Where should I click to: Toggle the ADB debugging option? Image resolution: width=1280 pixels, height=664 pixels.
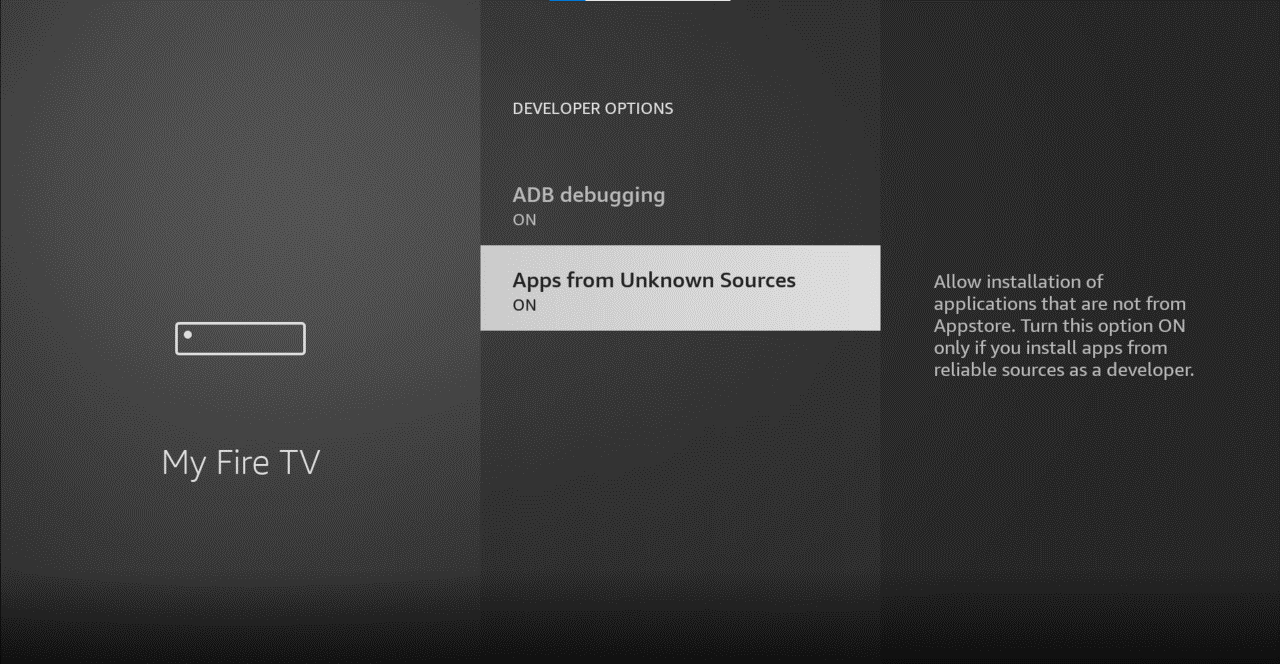[680, 204]
